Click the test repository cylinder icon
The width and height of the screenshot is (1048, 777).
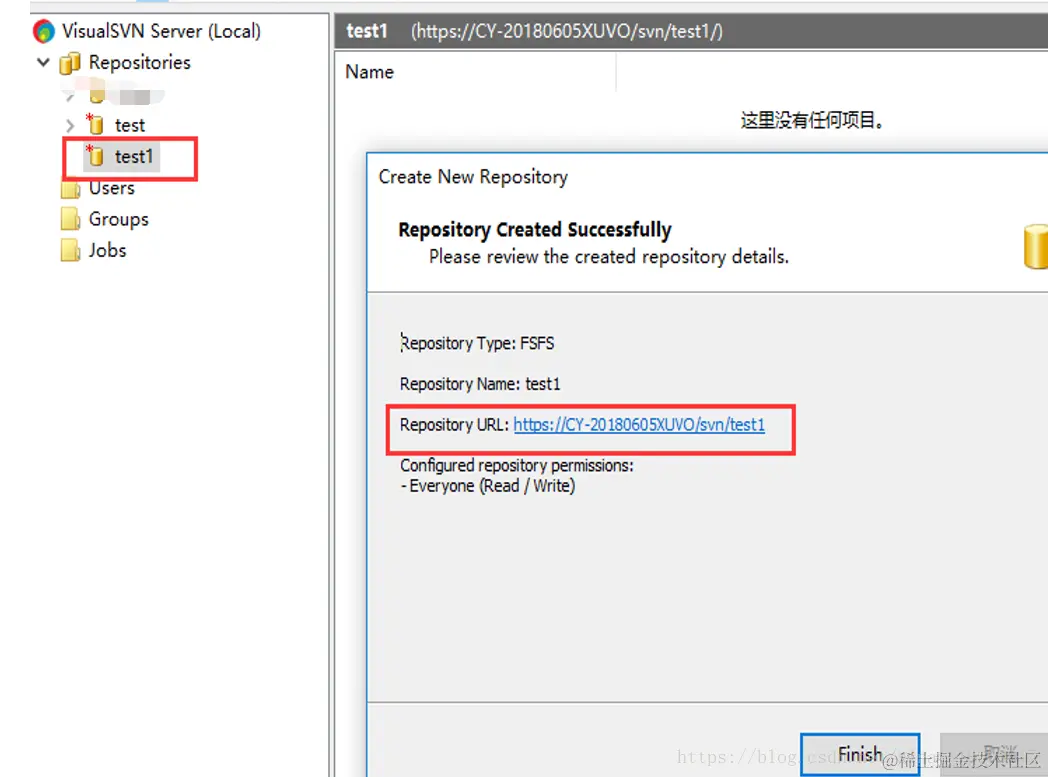(96, 124)
